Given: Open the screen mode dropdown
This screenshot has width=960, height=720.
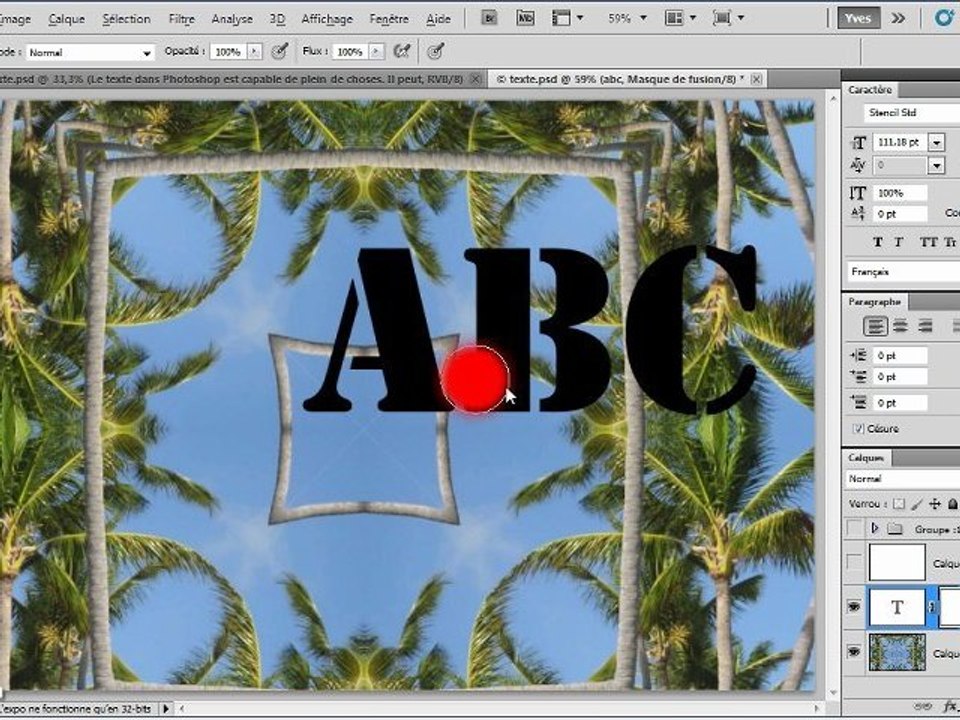Looking at the screenshot, I should (729, 18).
